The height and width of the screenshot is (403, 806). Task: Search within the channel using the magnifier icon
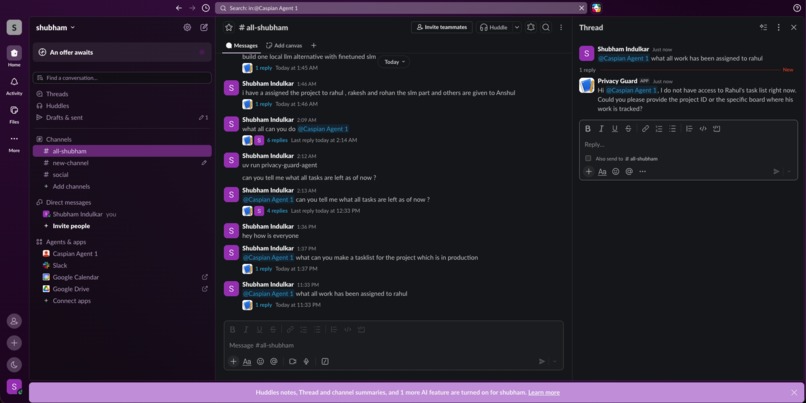point(546,27)
